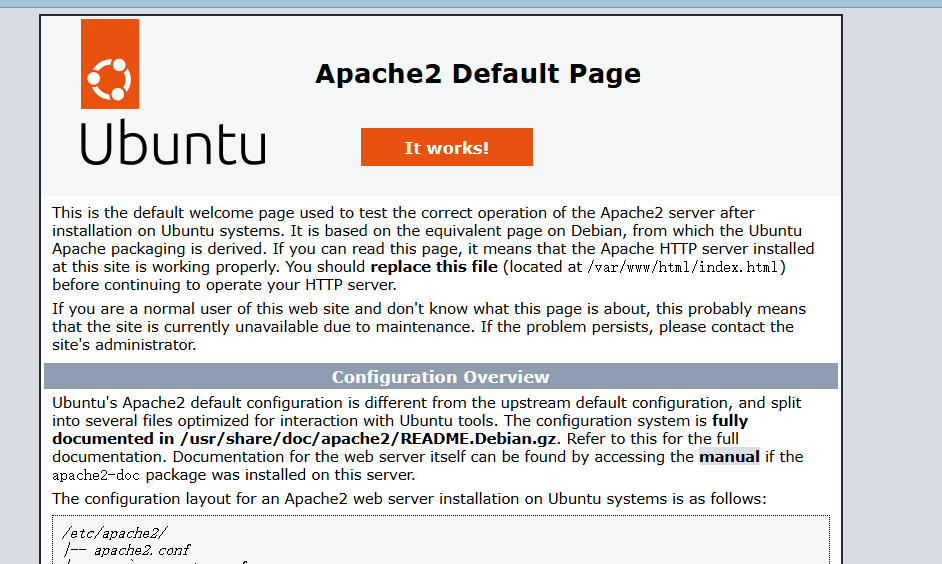
Task: Click the bold 'replace this file' text
Action: (x=434, y=267)
